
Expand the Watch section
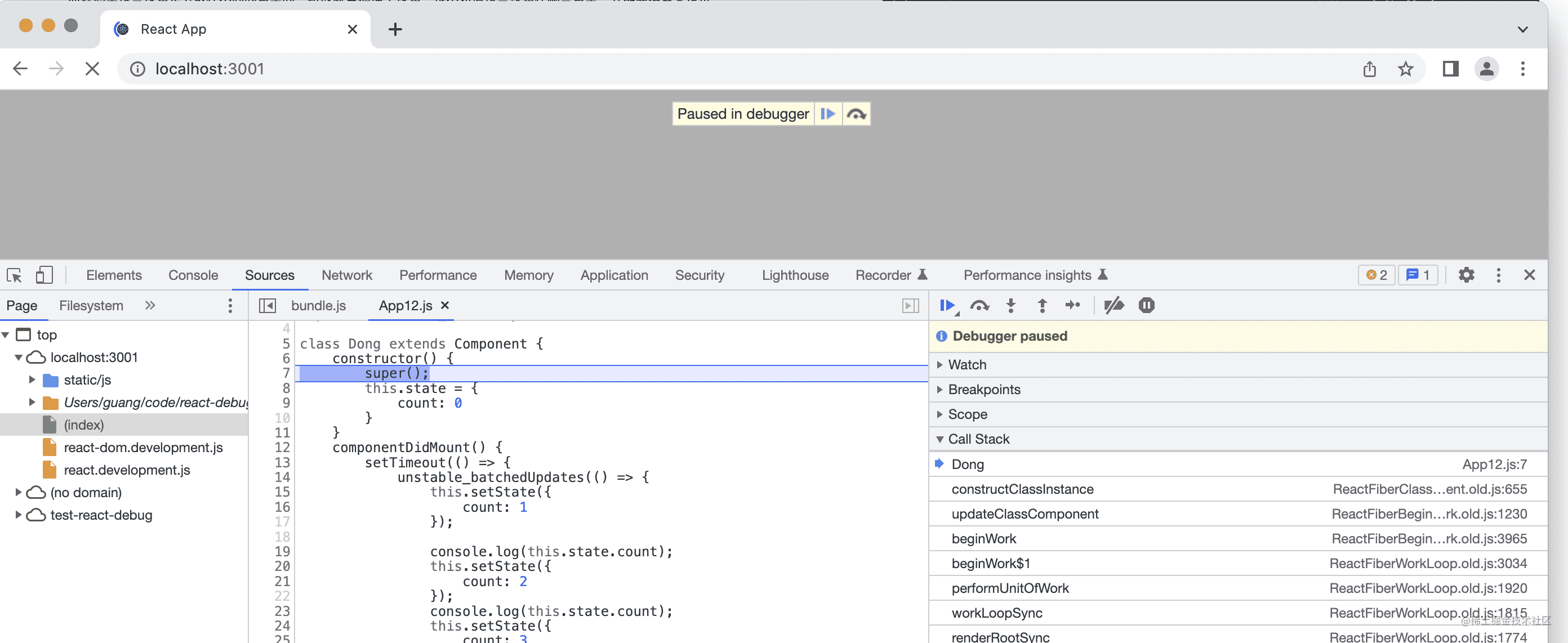click(x=966, y=364)
